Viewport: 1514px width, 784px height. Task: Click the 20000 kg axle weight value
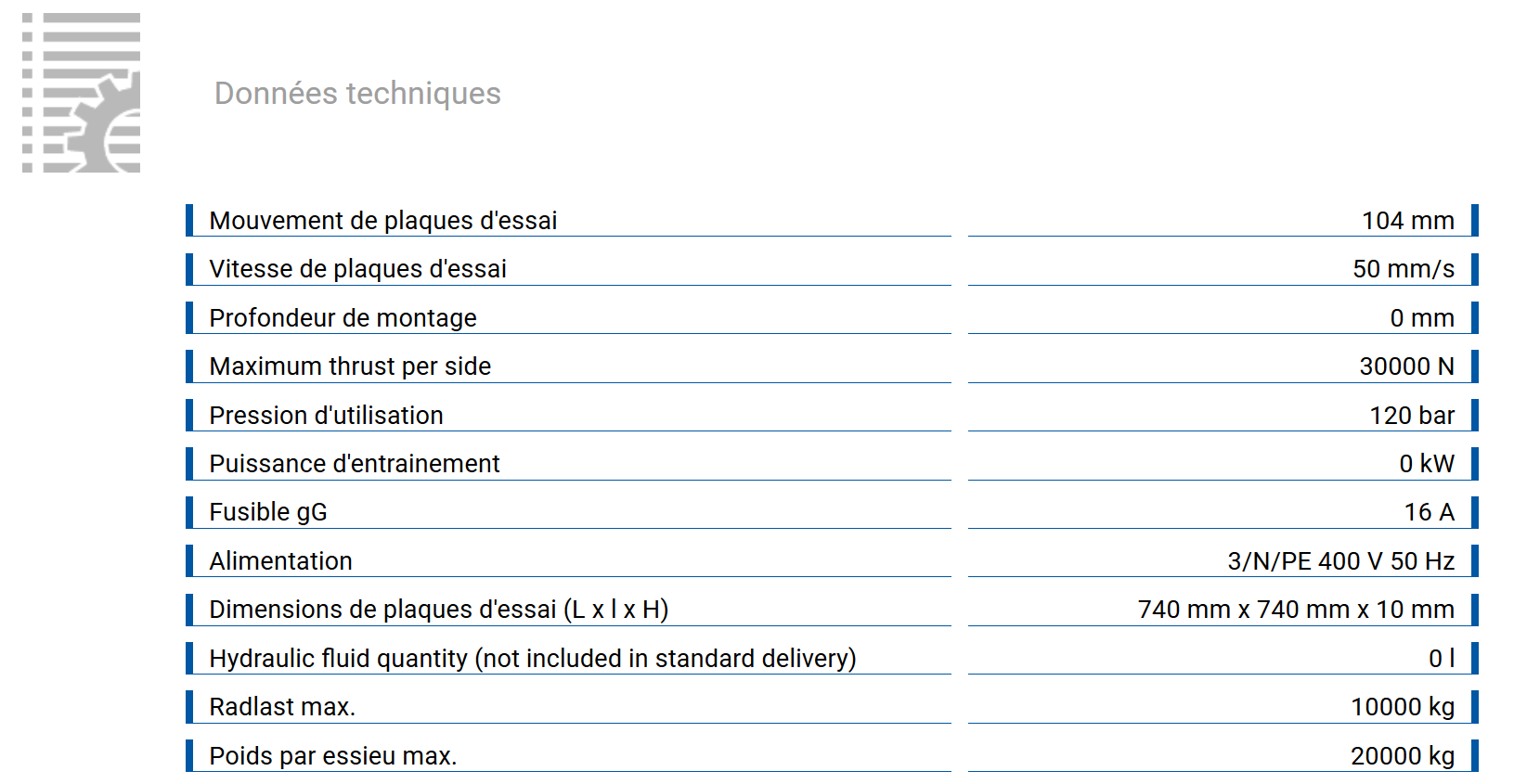[x=1402, y=756]
